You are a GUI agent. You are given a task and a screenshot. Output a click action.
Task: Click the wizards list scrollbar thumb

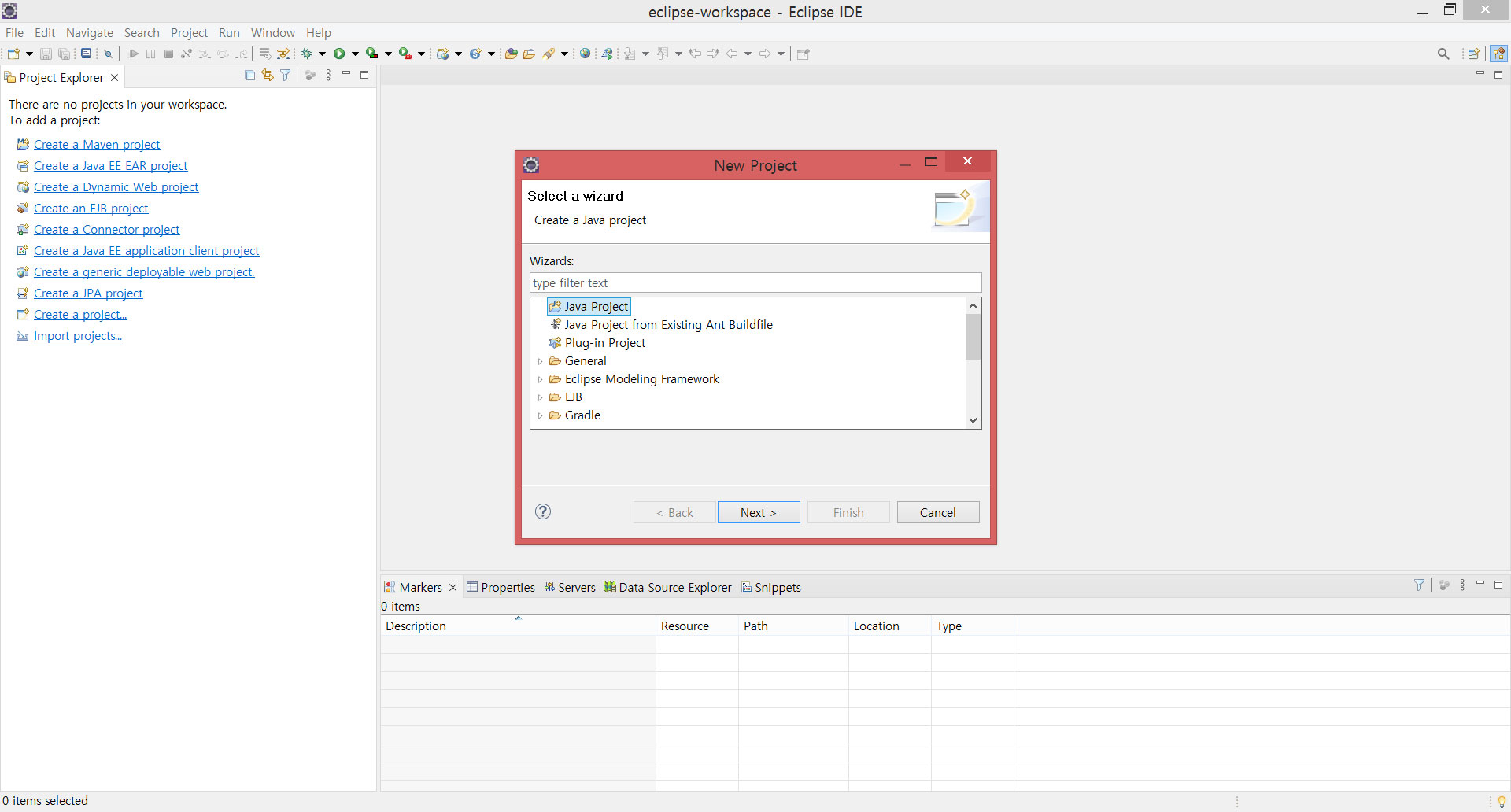pos(973,337)
